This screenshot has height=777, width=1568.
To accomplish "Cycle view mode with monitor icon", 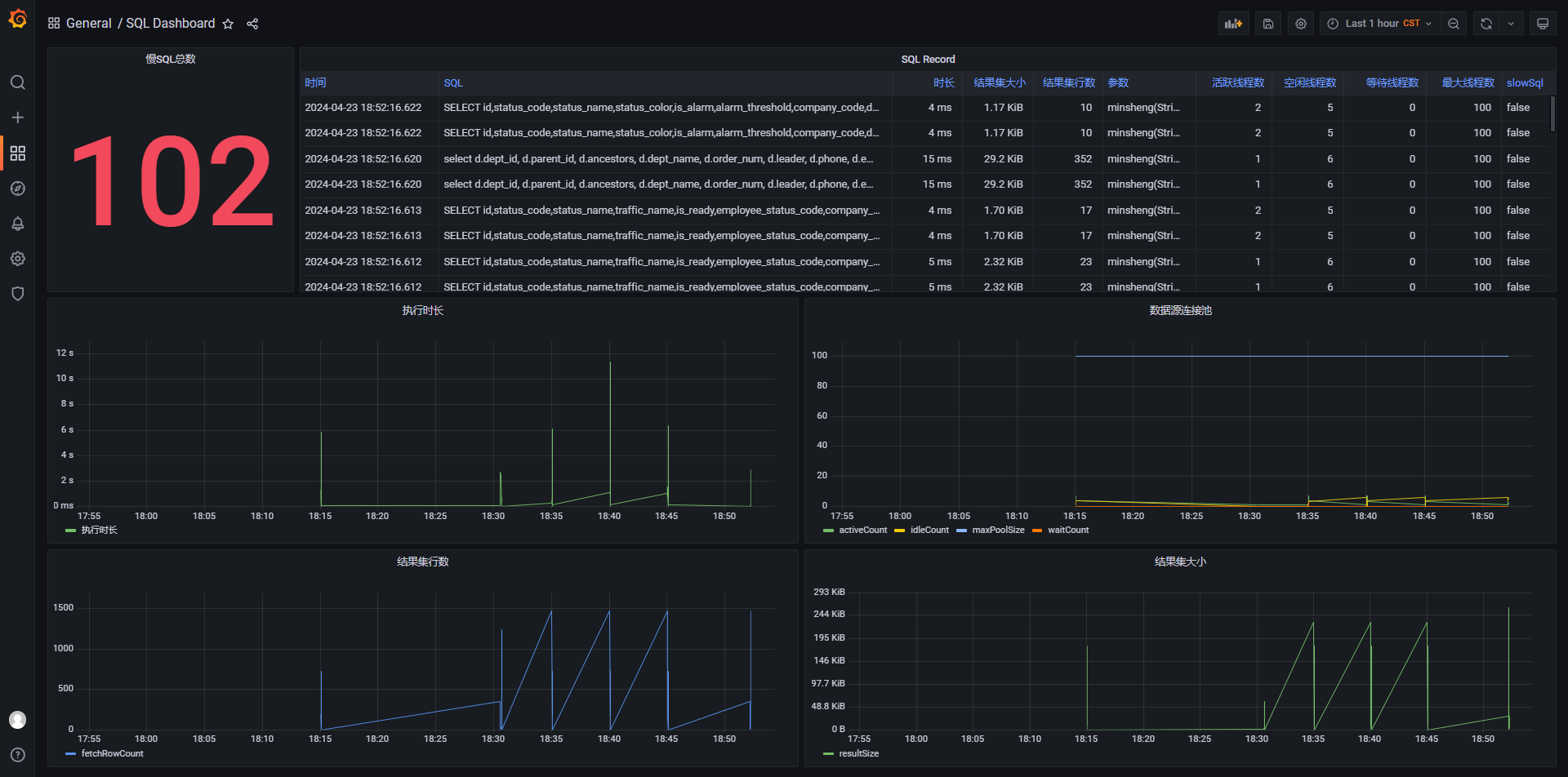I will [x=1543, y=24].
